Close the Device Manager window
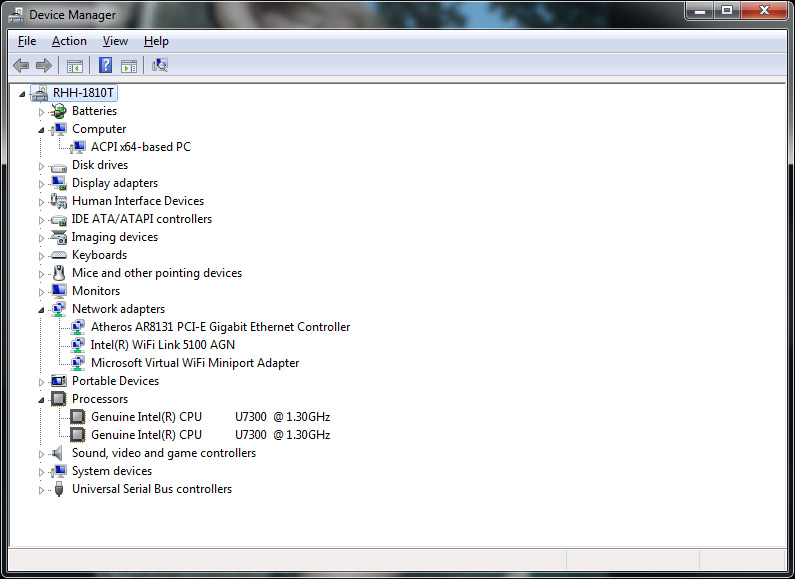The width and height of the screenshot is (795, 579). point(765,10)
